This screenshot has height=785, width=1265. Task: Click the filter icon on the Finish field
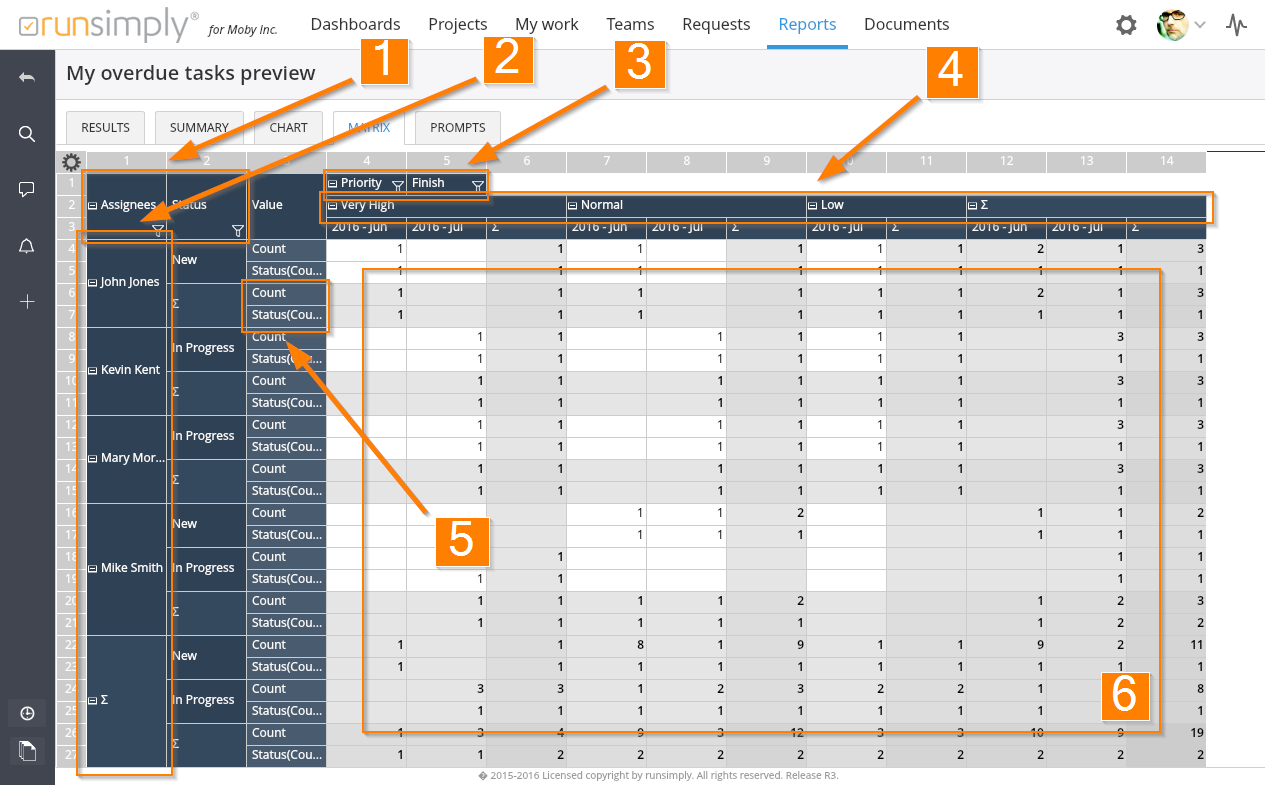tap(477, 184)
